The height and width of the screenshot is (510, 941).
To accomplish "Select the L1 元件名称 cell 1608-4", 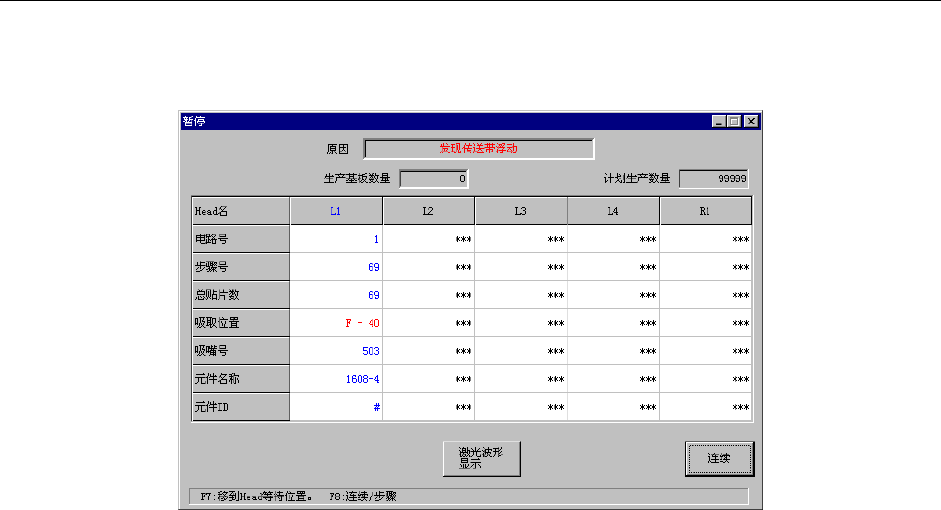I will [336, 379].
